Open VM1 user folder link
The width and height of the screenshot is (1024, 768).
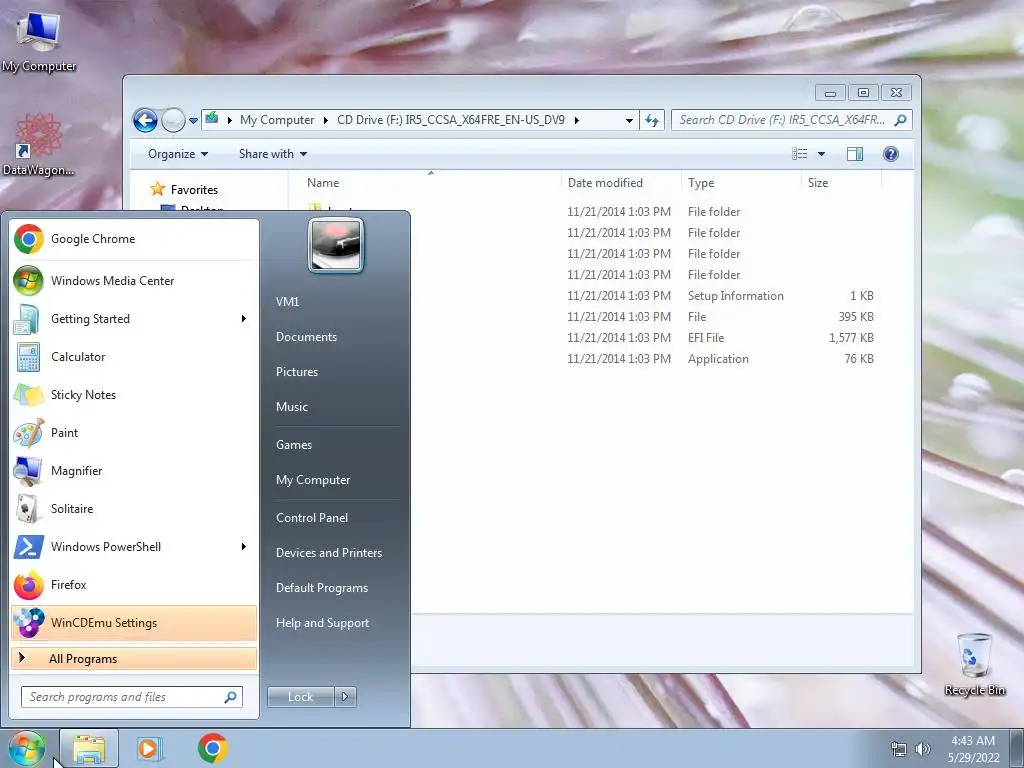pos(287,302)
